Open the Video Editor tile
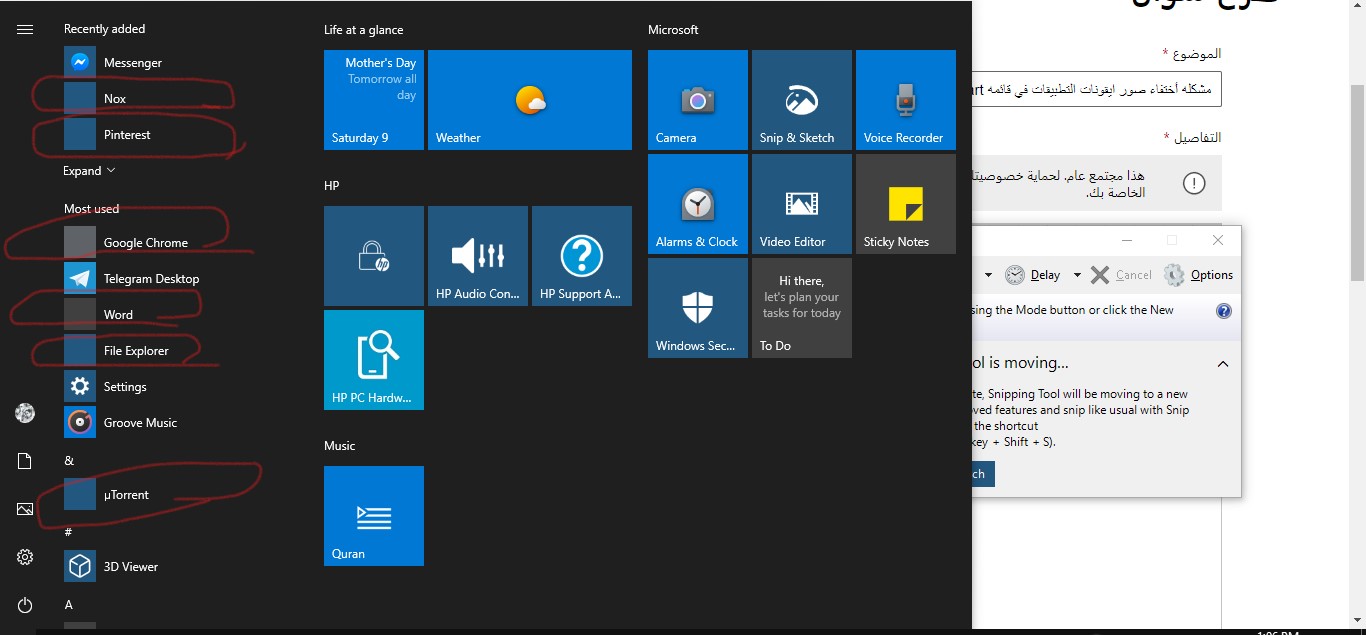 pyautogui.click(x=802, y=204)
